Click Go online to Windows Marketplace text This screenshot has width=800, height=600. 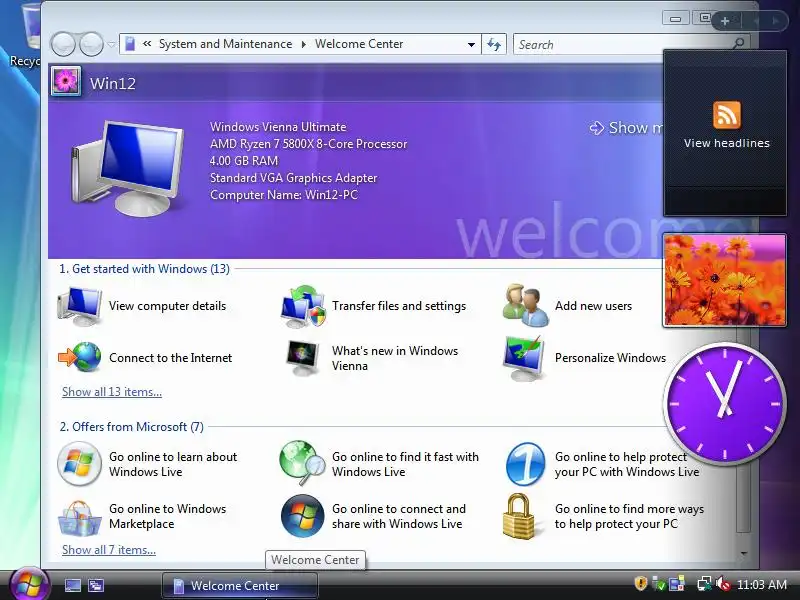point(167,516)
